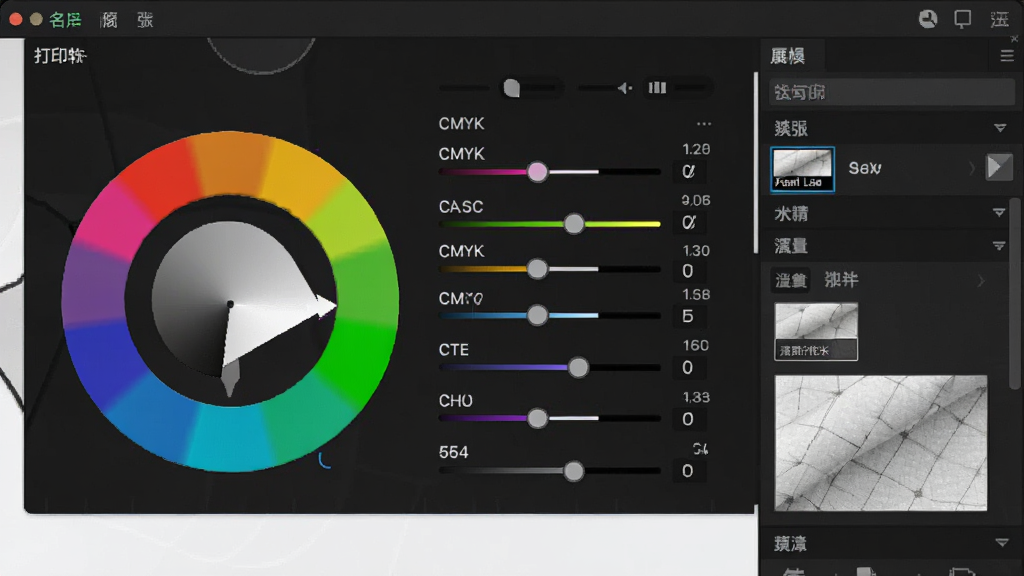The height and width of the screenshot is (576, 1024).
Task: Click the value field of the 554 slider
Action: [x=689, y=471]
